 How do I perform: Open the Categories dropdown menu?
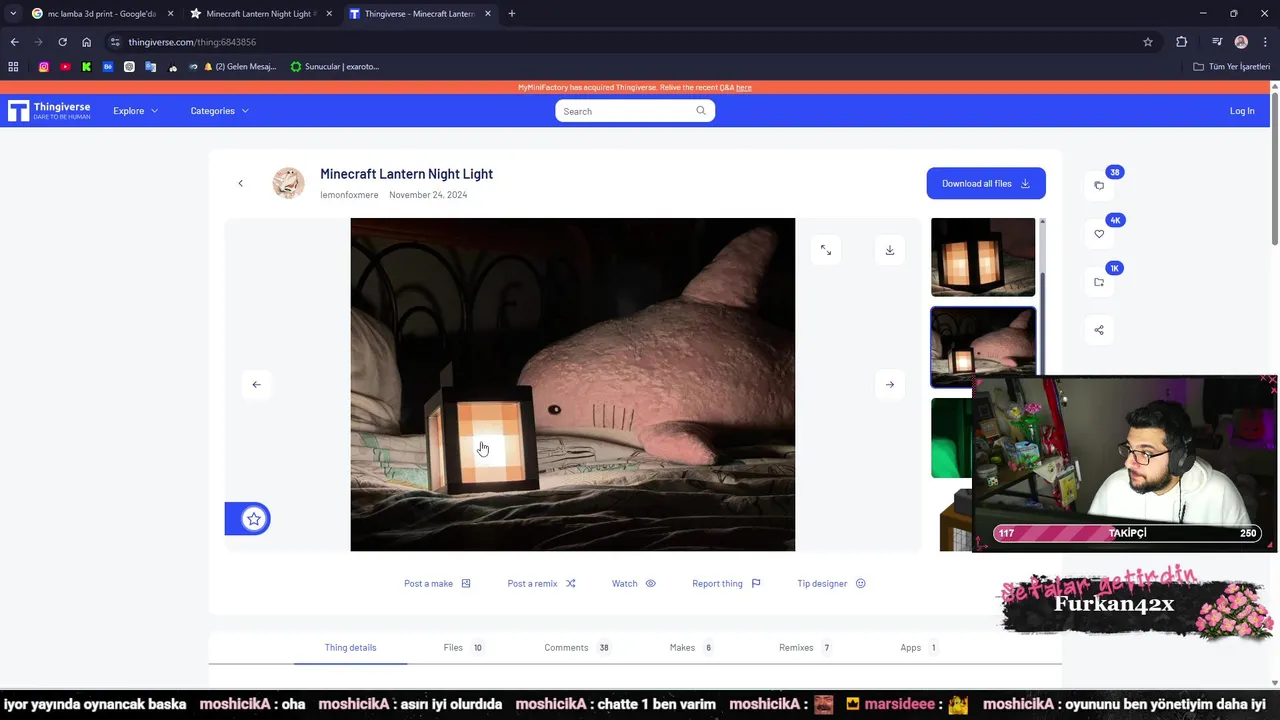[219, 111]
